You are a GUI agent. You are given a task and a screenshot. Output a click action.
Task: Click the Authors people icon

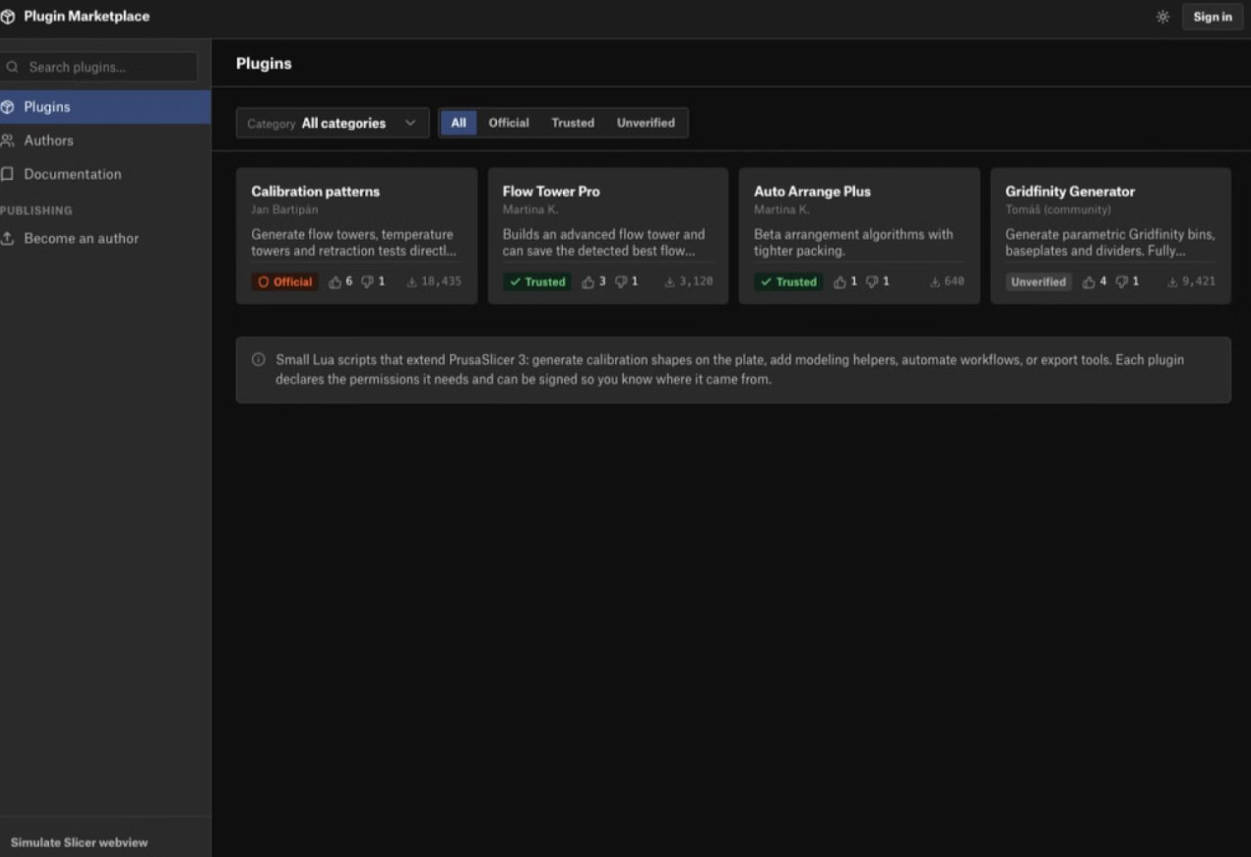[x=8, y=140]
